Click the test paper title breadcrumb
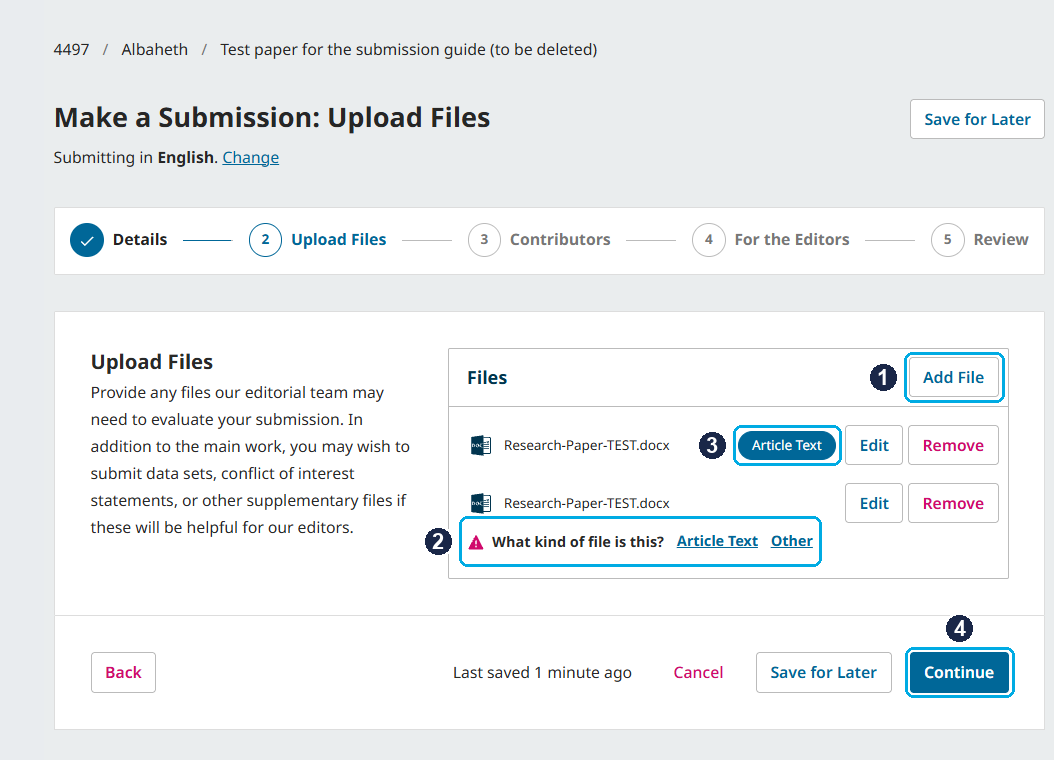The image size is (1054, 760). (409, 50)
